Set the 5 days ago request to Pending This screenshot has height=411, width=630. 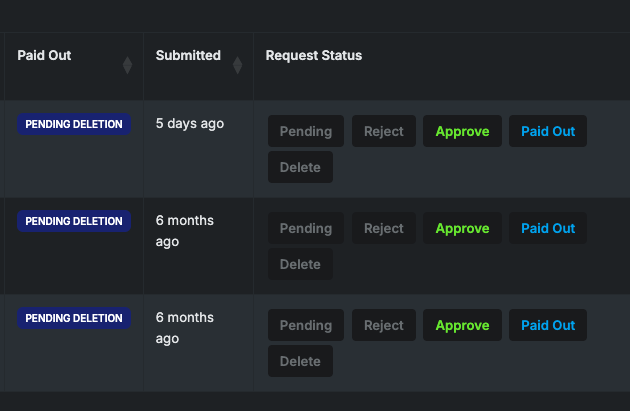coord(306,131)
